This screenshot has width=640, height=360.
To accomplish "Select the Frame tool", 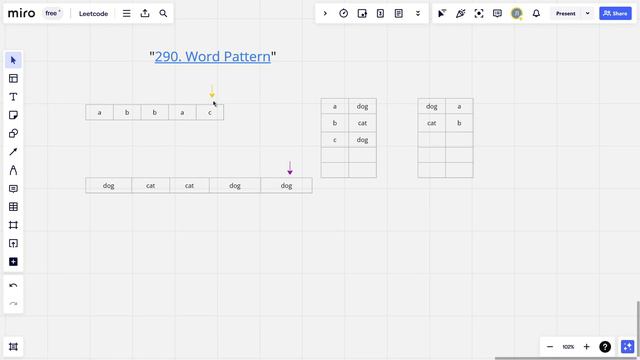I will tap(13, 225).
